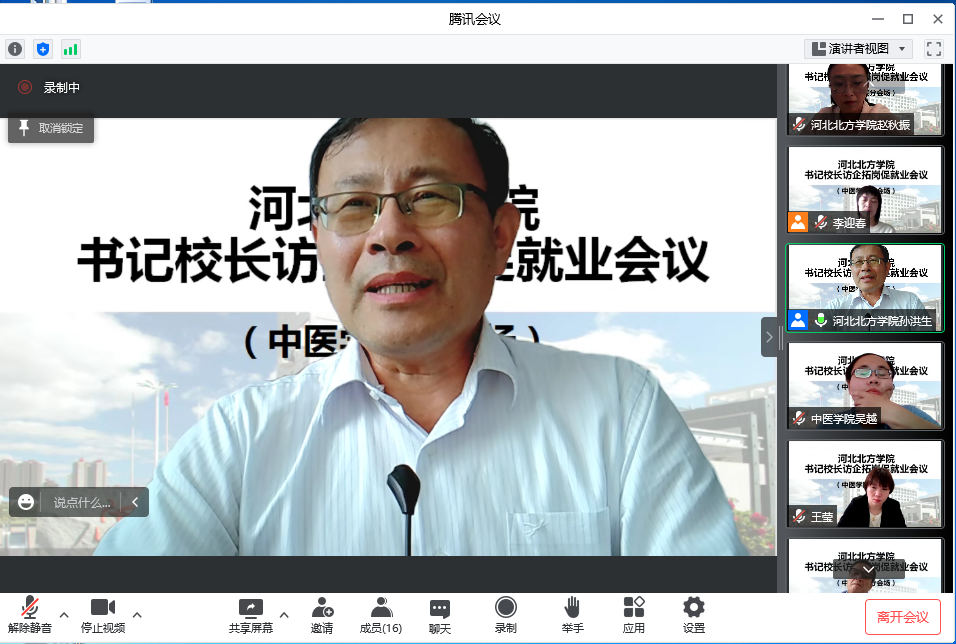This screenshot has height=644, width=956.
Task: Expand video options arrow beside 停止视频
Action: (x=137, y=615)
